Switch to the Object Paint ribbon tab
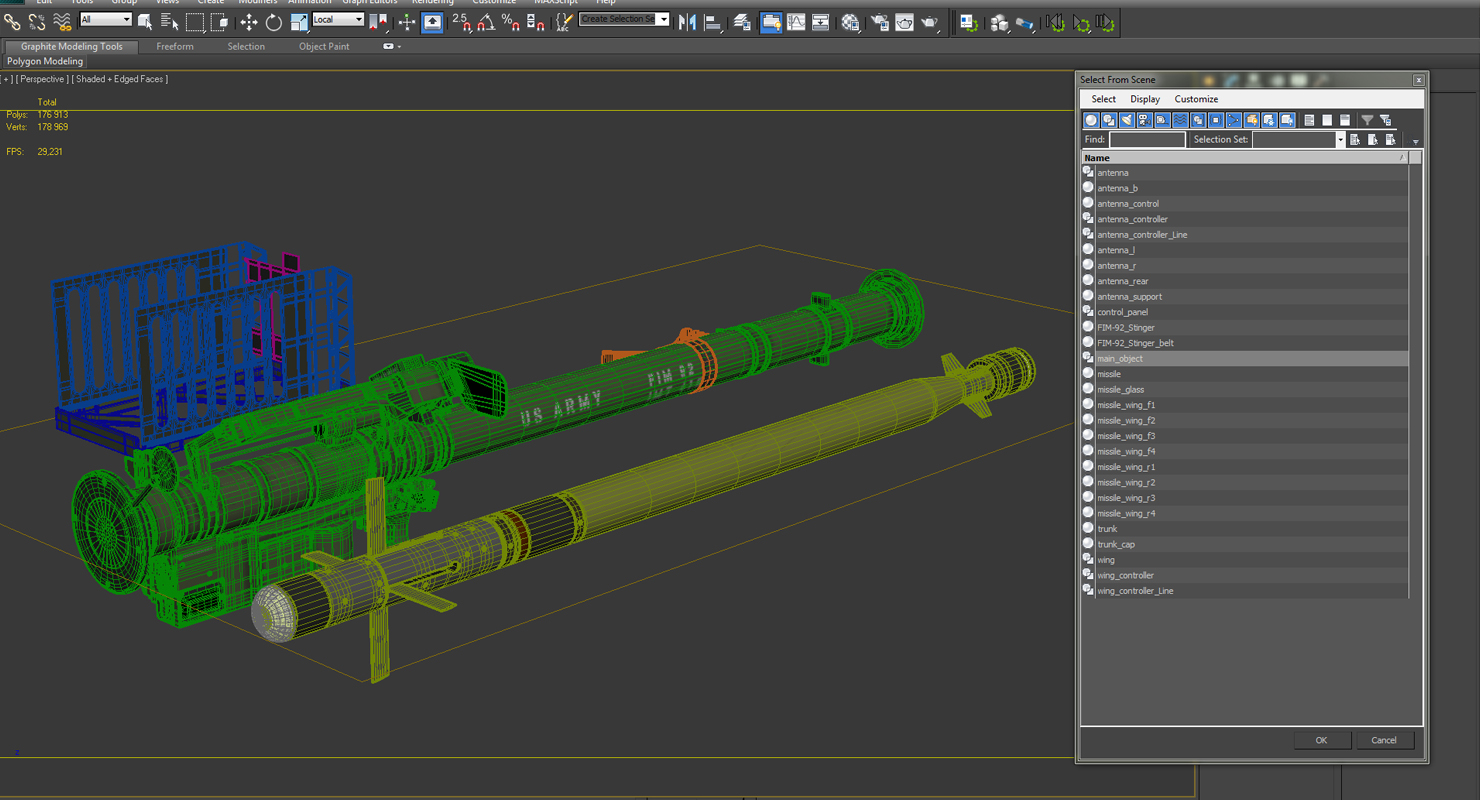The image size is (1480, 800). point(324,46)
